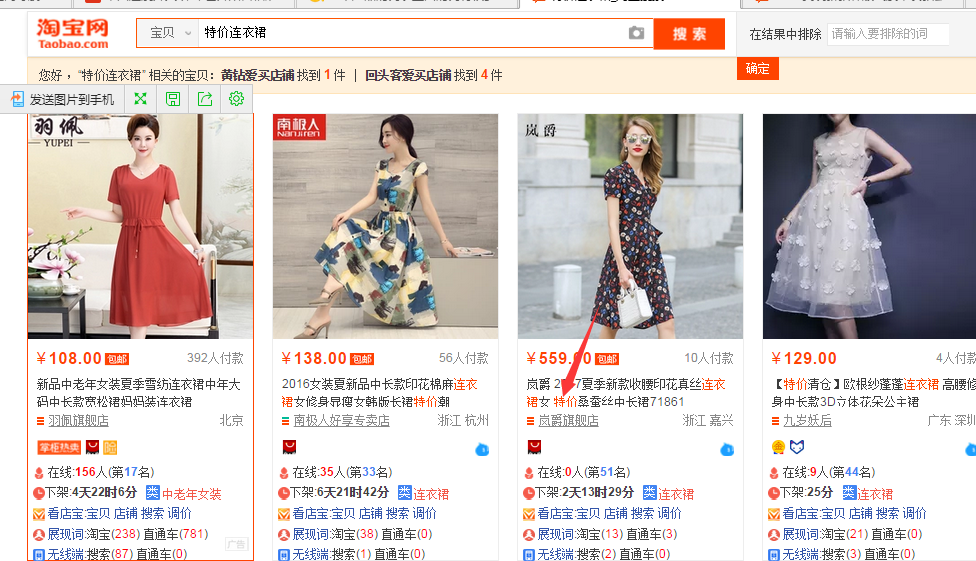Image resolution: width=976 pixels, height=561 pixels.
Task: Open the gear settings icon in floating toolbar
Action: pos(236,98)
